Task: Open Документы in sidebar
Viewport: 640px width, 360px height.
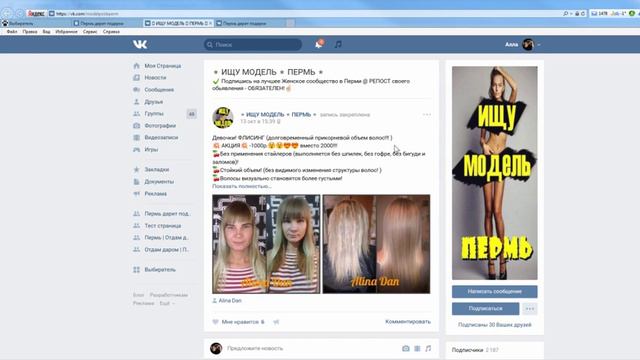Action: click(159, 182)
